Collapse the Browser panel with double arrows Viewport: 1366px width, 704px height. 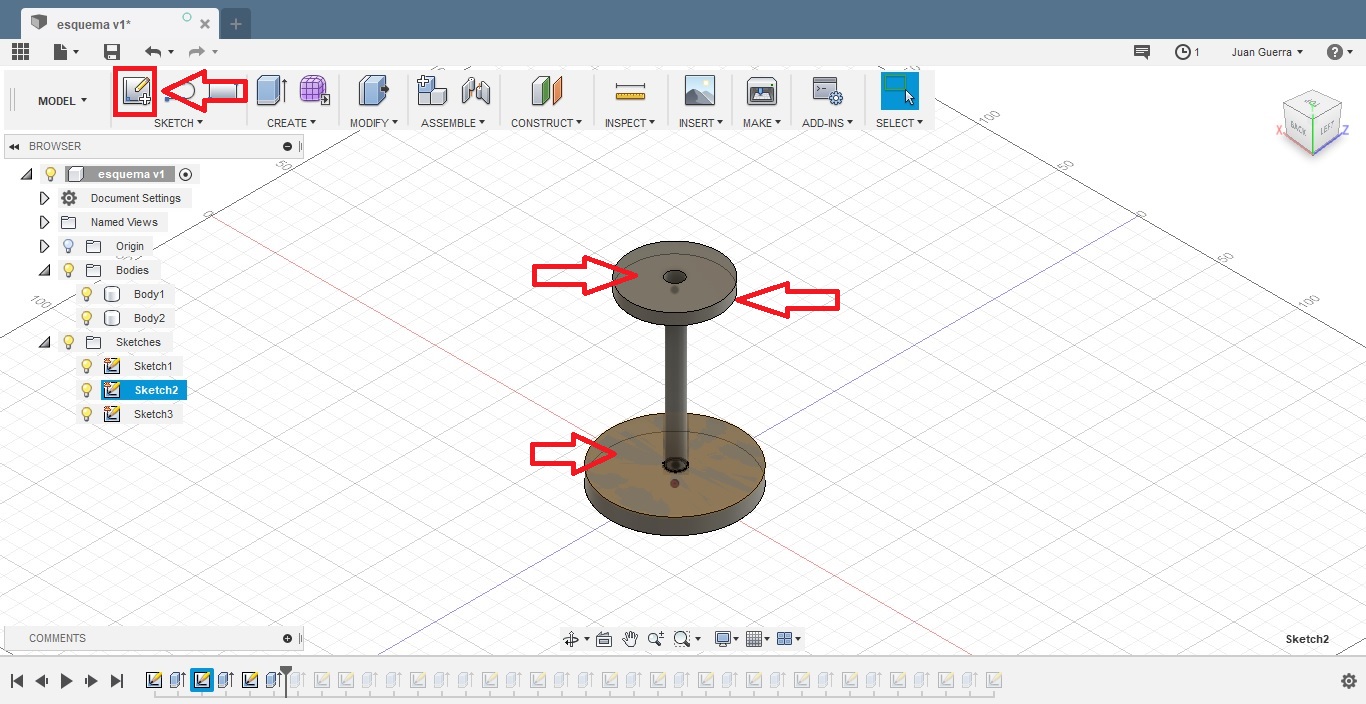(15, 147)
